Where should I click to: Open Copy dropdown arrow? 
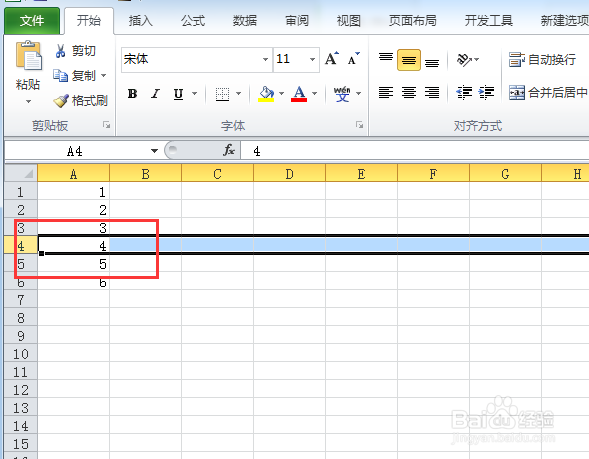tap(104, 75)
